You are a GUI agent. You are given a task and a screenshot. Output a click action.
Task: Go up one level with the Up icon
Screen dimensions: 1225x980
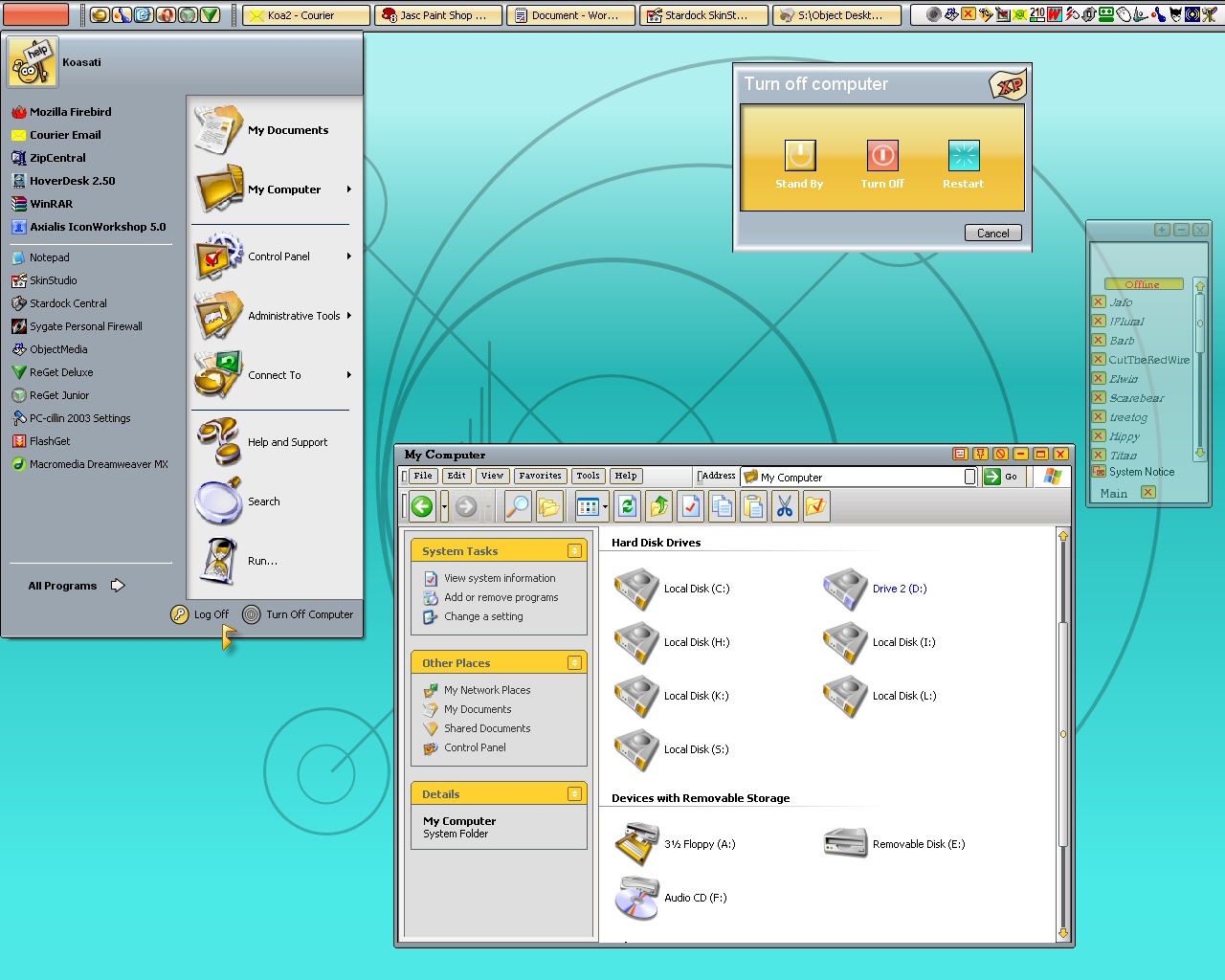659,506
